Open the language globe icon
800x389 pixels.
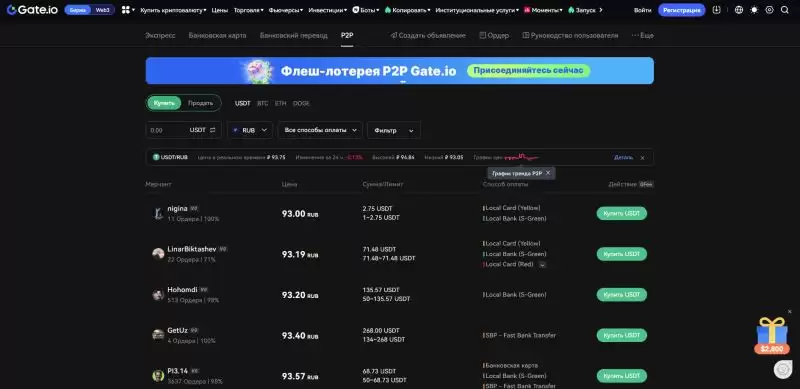pos(739,10)
